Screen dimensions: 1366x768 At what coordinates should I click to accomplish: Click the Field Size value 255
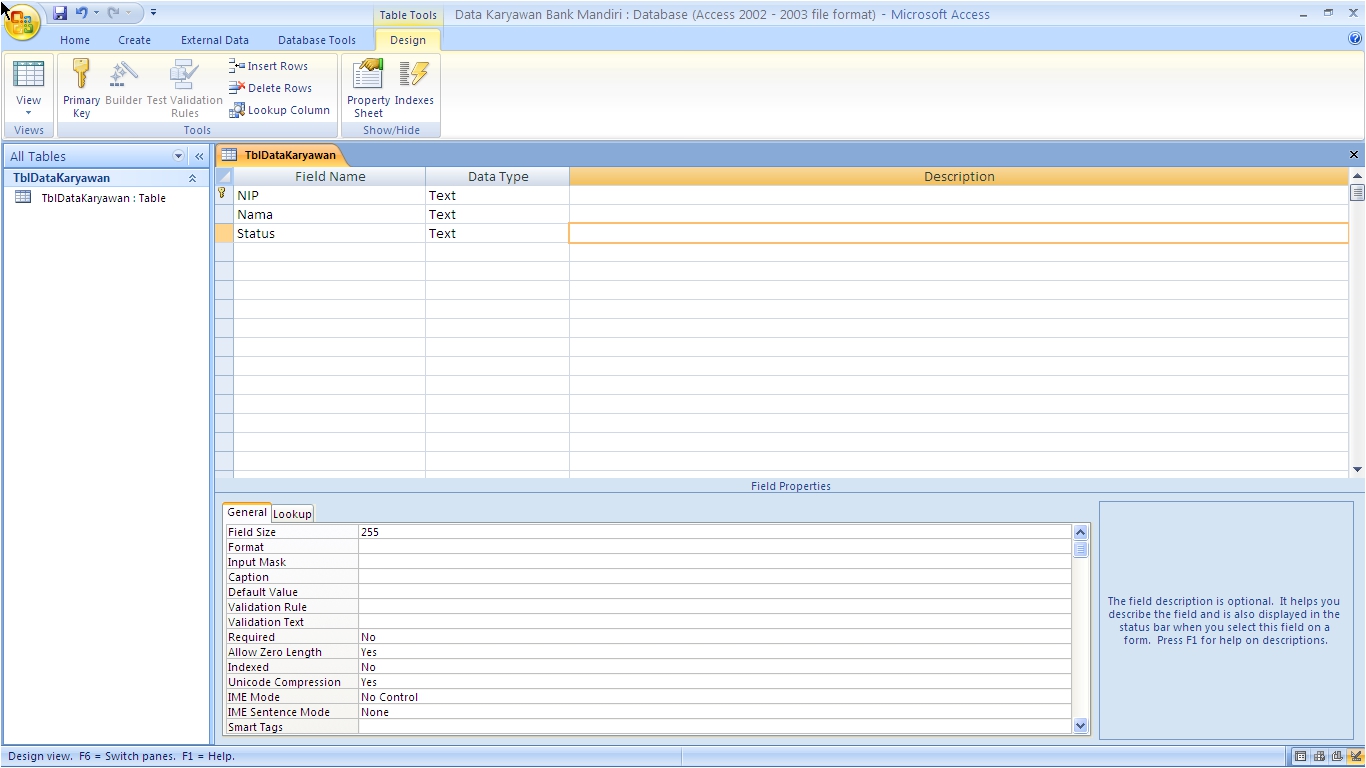[714, 532]
